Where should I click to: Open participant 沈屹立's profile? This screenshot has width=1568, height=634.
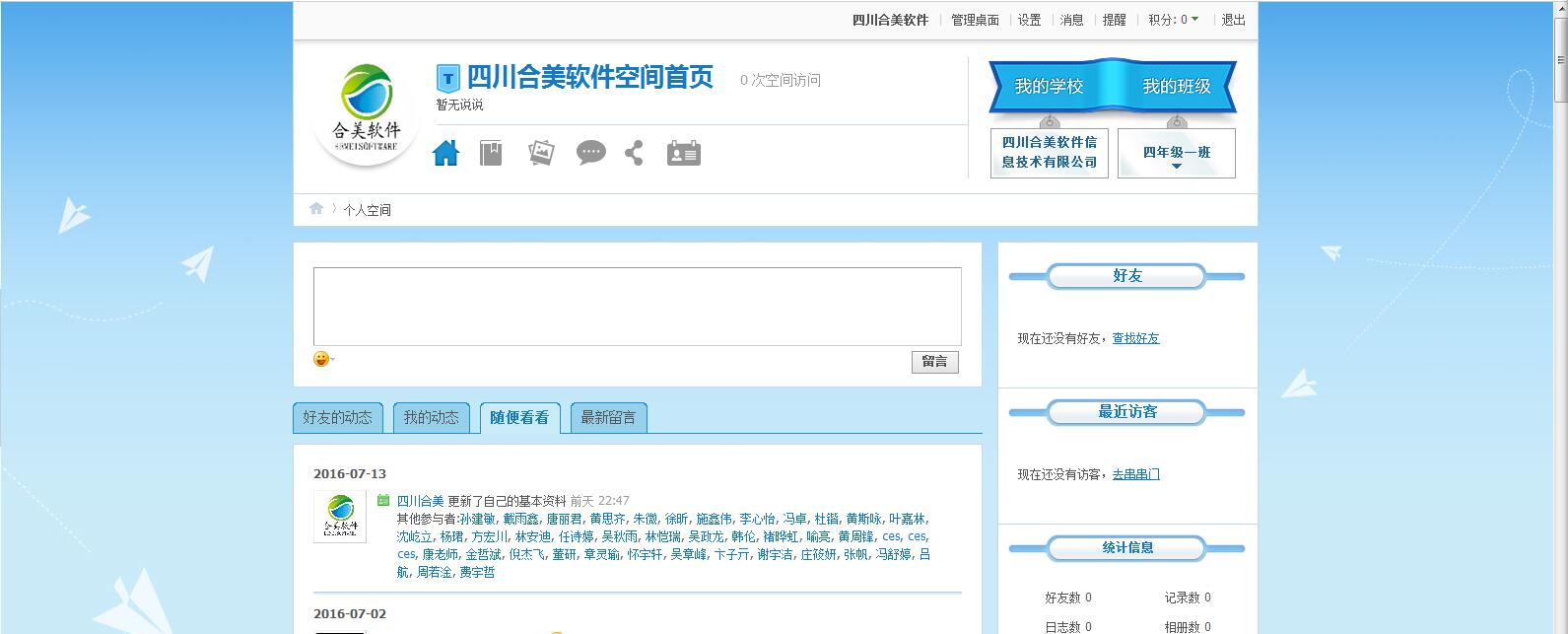coord(415,536)
